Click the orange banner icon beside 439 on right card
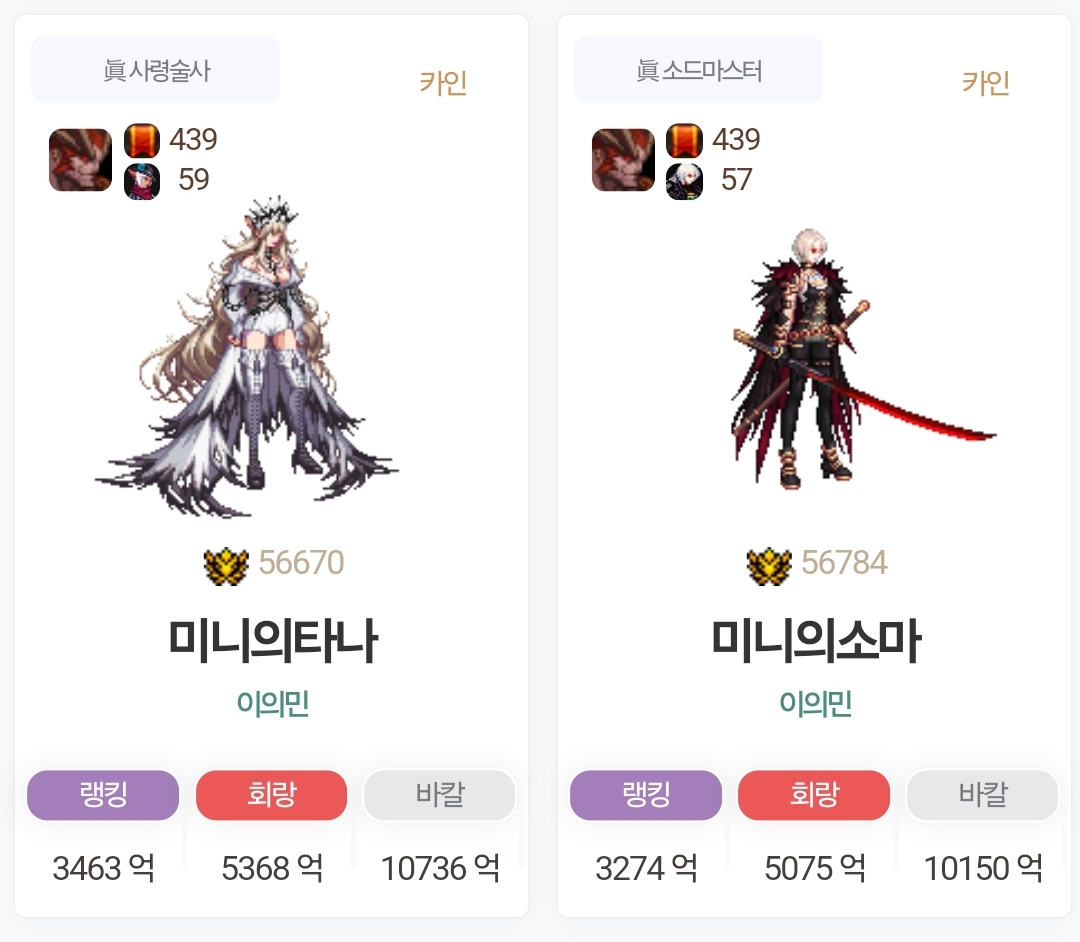 [x=685, y=140]
